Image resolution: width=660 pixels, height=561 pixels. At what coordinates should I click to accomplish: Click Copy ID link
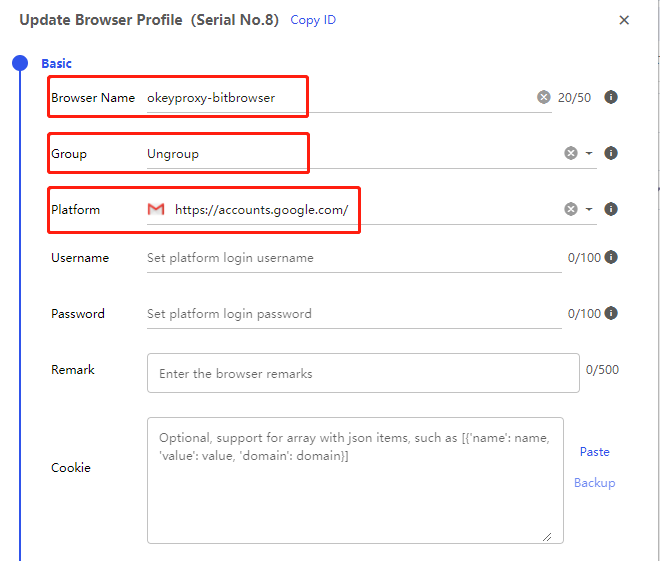(x=312, y=20)
